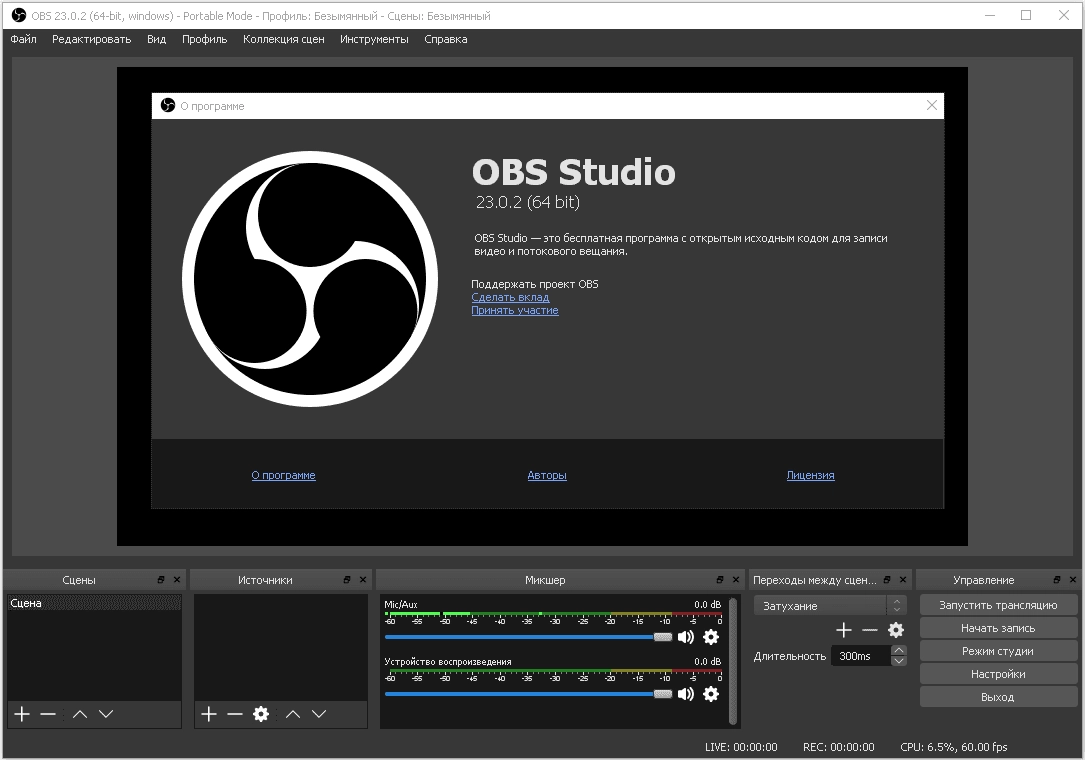Close the Переходы между сцен panel
Screen dimensions: 1085x760
(902, 580)
